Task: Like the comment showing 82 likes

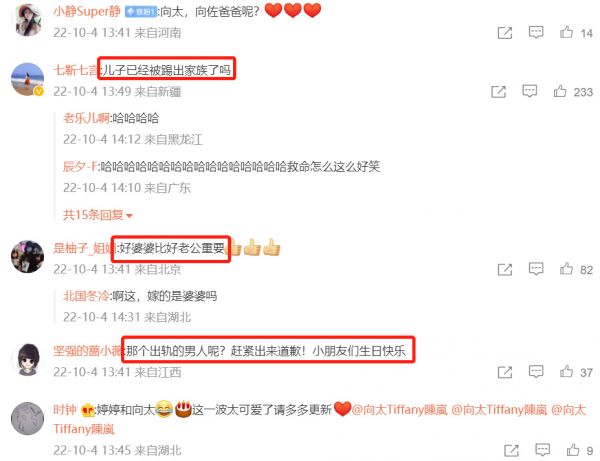Action: click(566, 269)
